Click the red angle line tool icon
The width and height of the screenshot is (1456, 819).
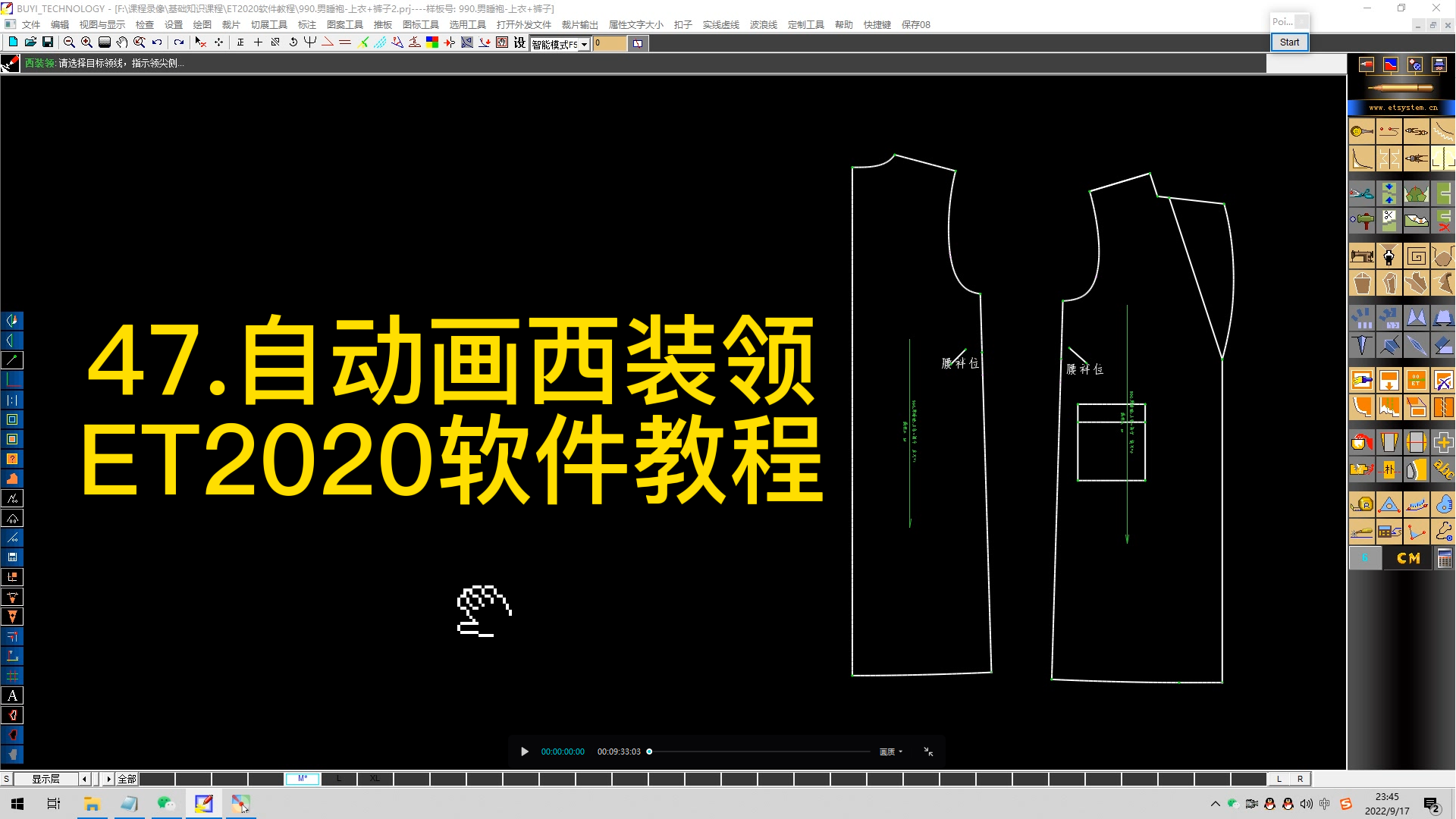(x=328, y=42)
